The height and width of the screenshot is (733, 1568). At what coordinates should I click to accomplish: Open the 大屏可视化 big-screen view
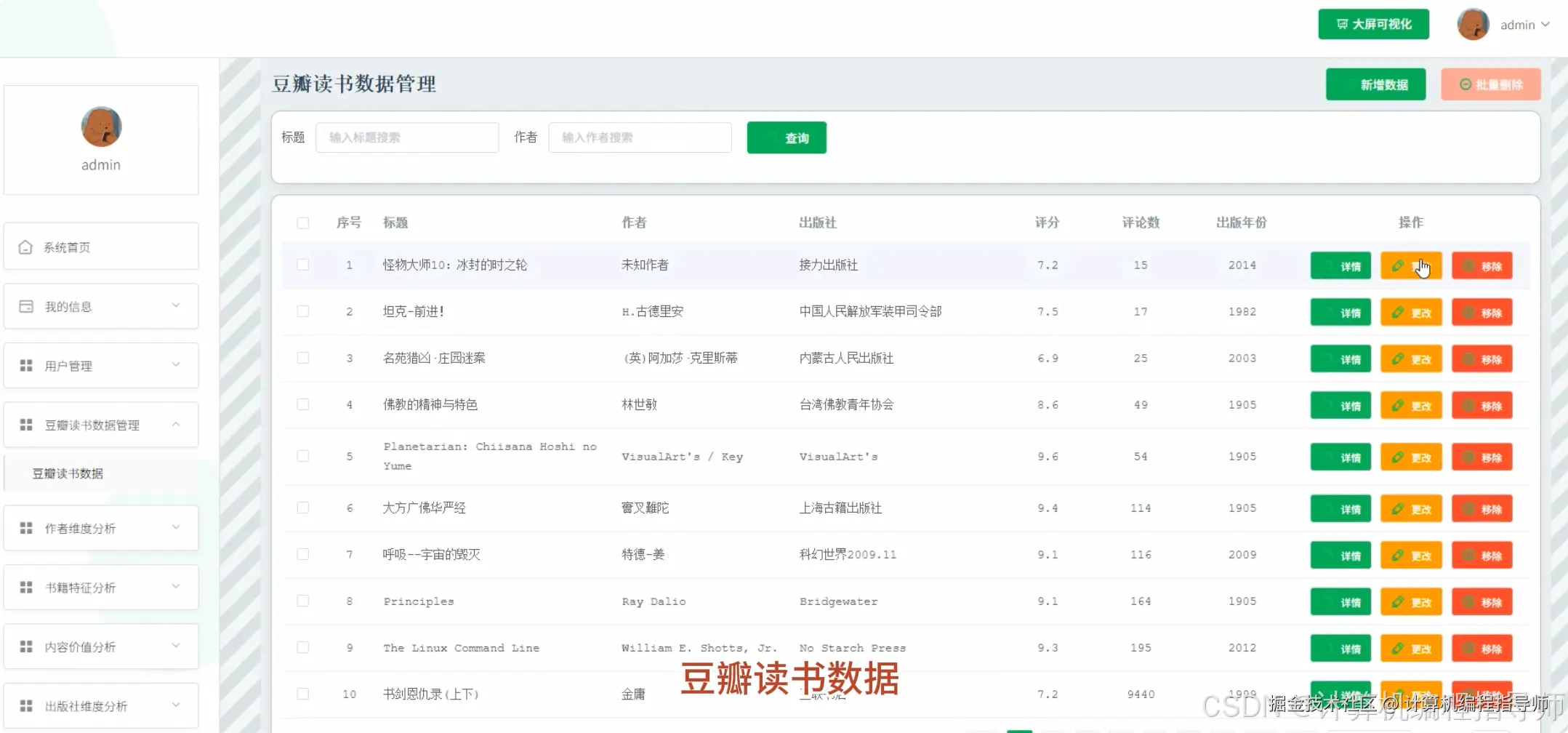pyautogui.click(x=1373, y=24)
